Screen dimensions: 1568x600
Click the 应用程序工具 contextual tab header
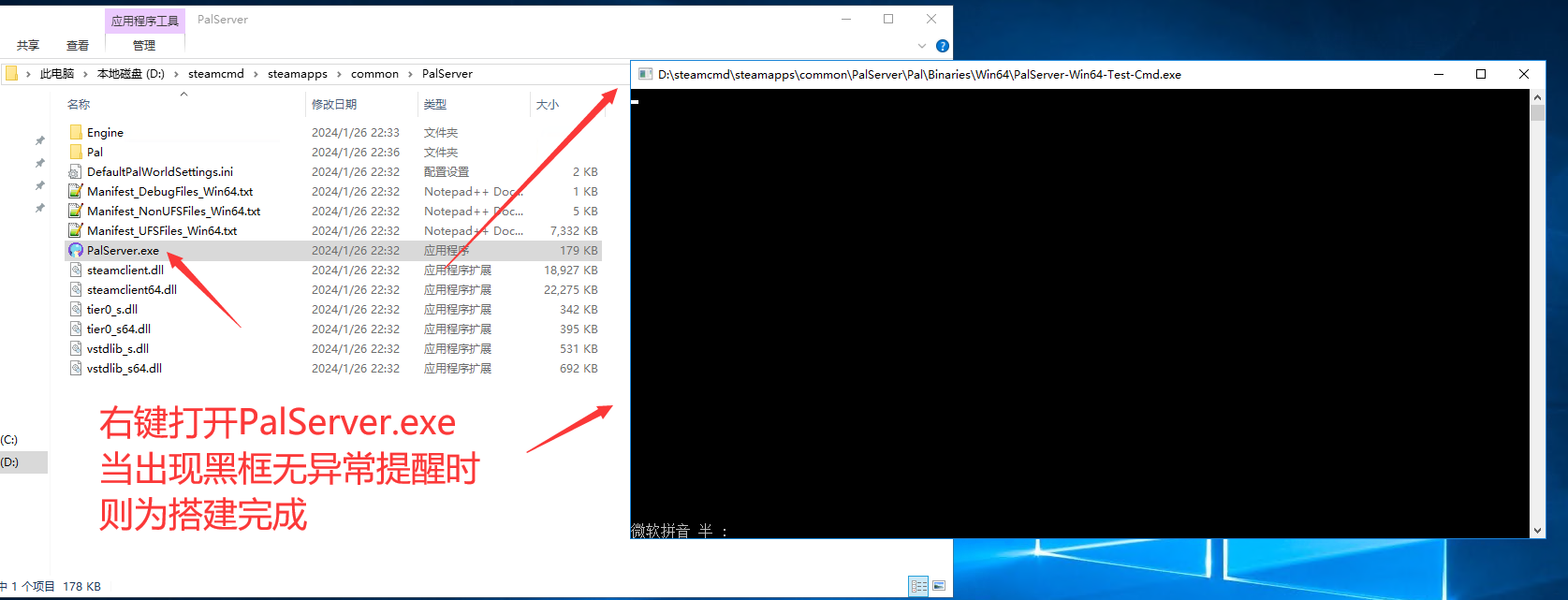click(x=145, y=21)
